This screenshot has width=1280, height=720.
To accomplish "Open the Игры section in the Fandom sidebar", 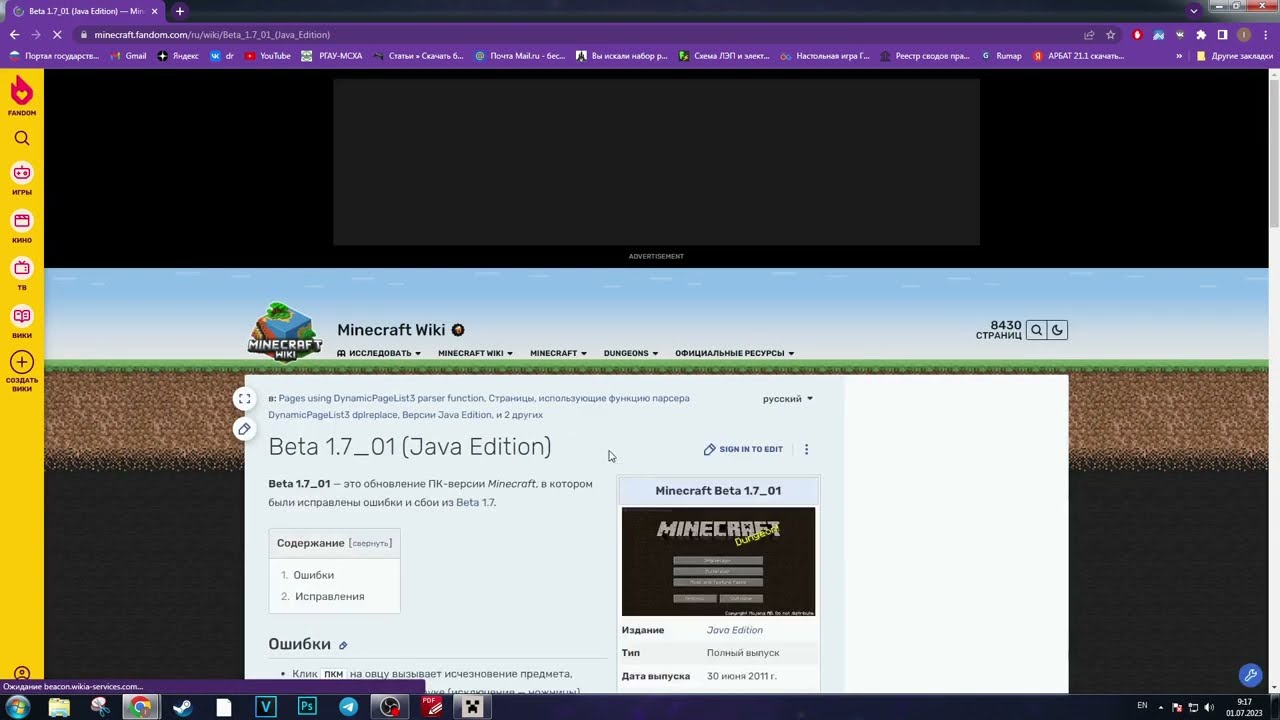I will coord(22,179).
